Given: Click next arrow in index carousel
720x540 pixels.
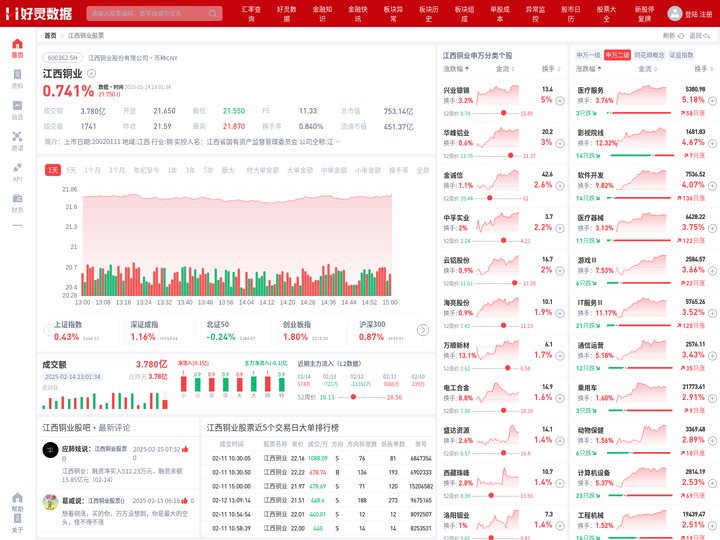Looking at the screenshot, I should [422, 330].
